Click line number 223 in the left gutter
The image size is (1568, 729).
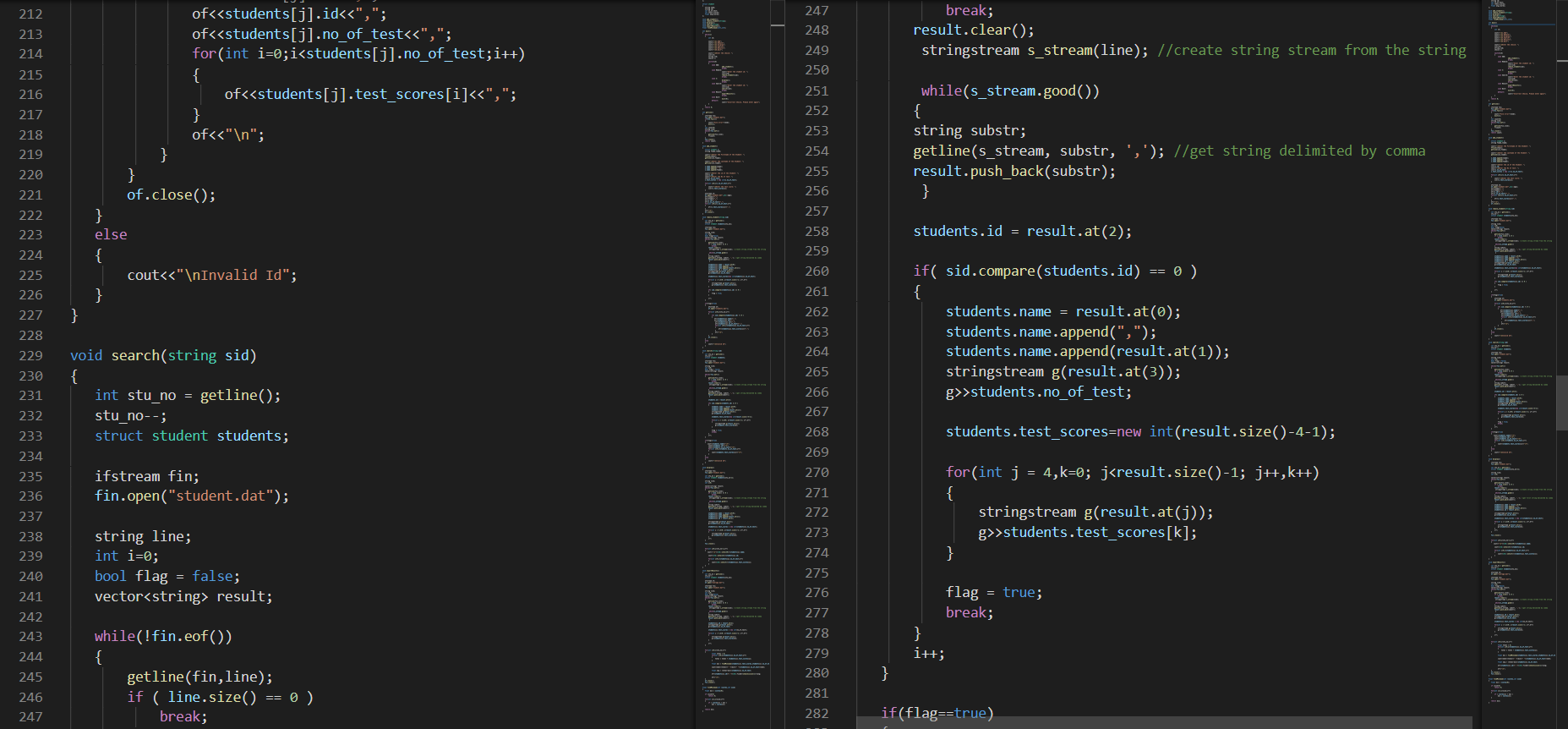click(30, 234)
